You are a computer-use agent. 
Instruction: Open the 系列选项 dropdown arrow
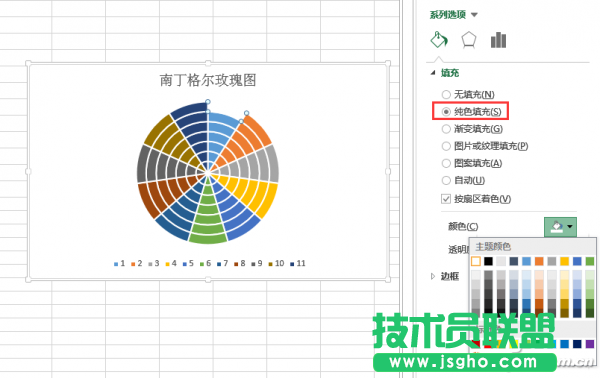[x=474, y=15]
